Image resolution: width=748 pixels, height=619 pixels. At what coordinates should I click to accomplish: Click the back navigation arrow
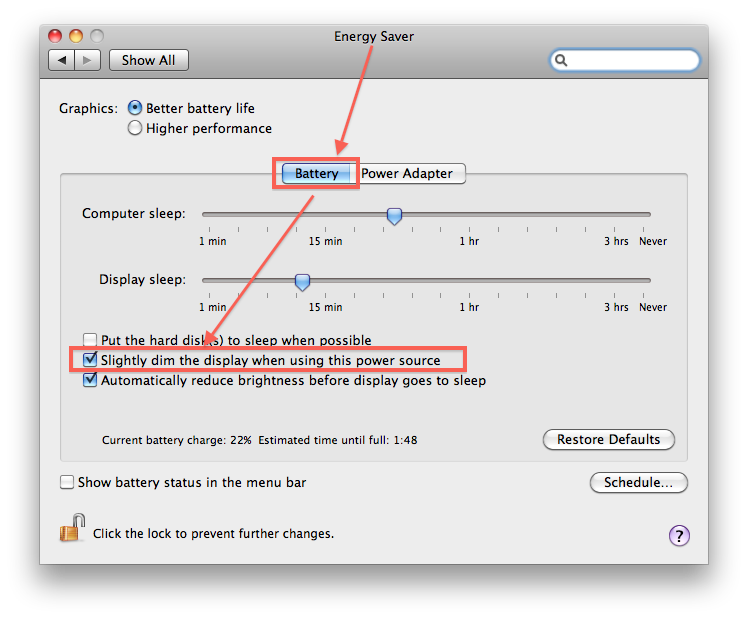pos(62,60)
